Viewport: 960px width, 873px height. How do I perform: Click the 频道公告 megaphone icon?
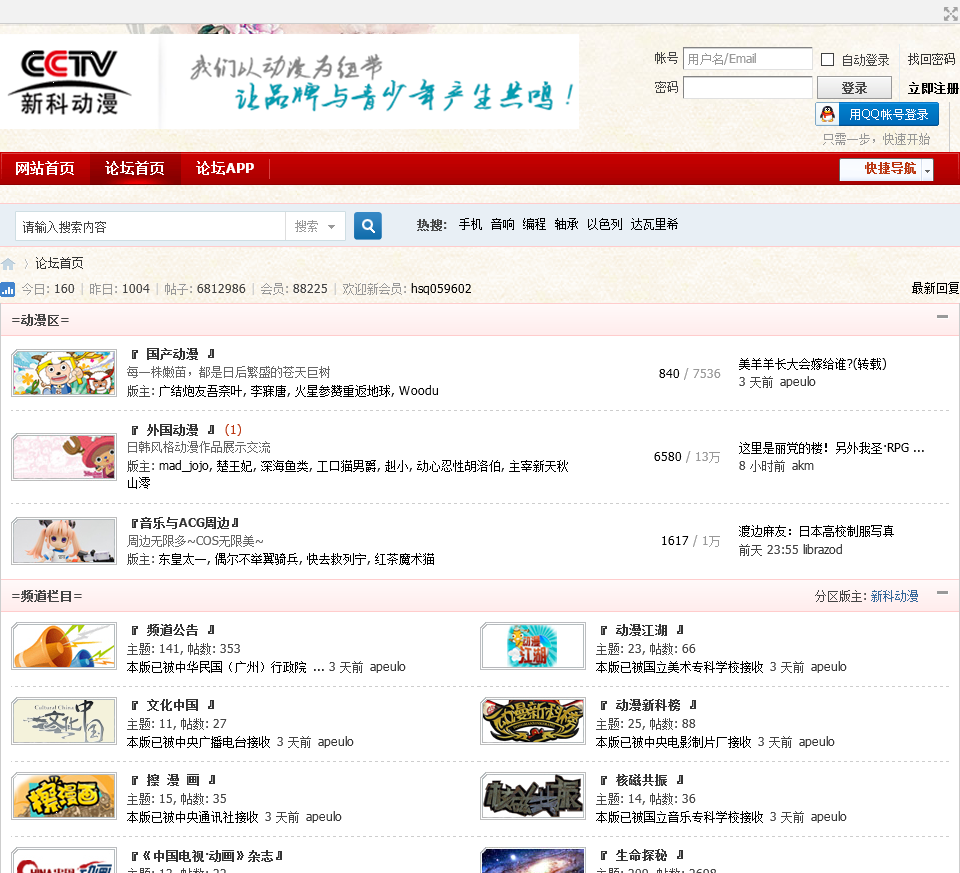(64, 646)
